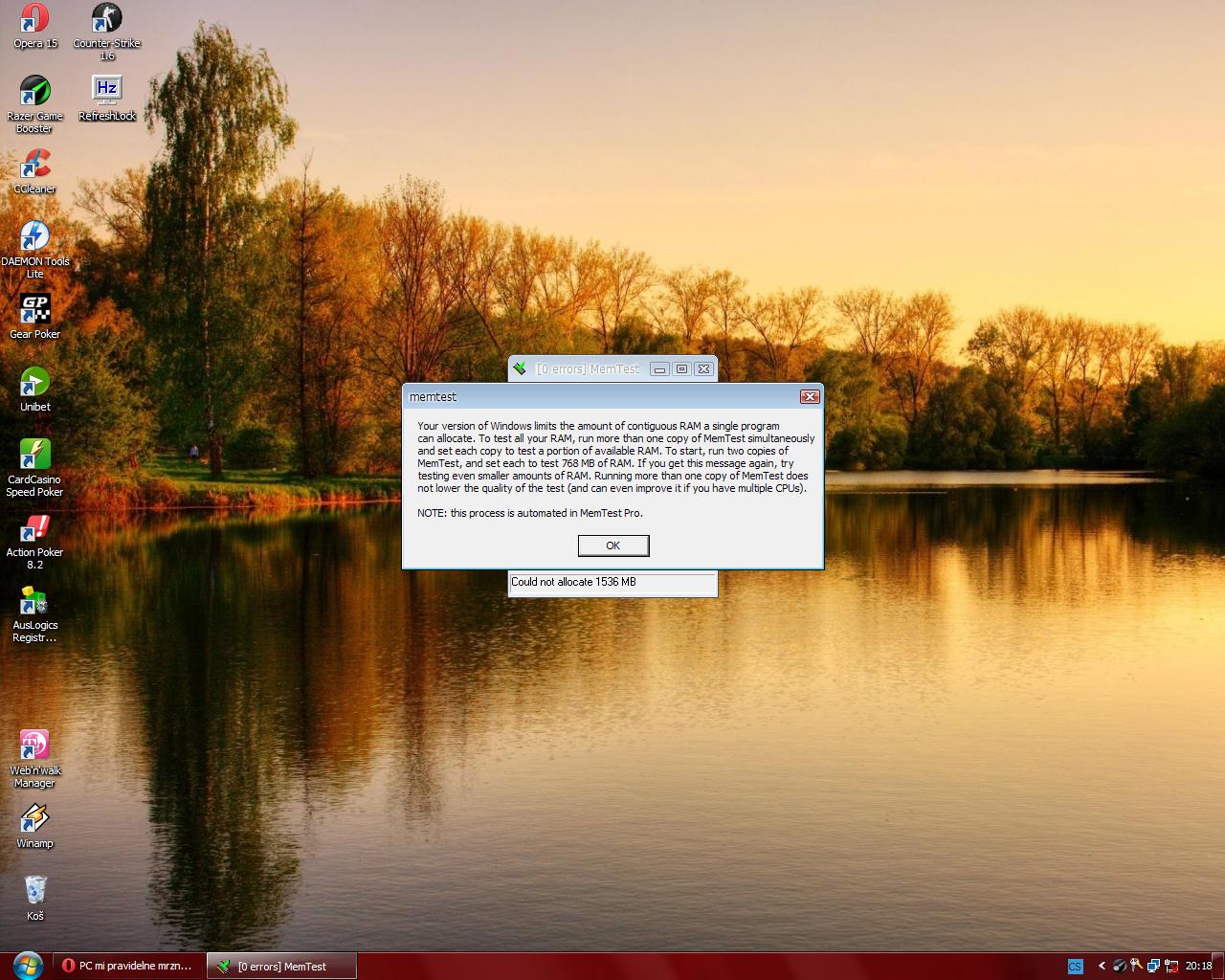Viewport: 1225px width, 980px height.
Task: Open the Razer Game Booster icon
Action: (35, 92)
